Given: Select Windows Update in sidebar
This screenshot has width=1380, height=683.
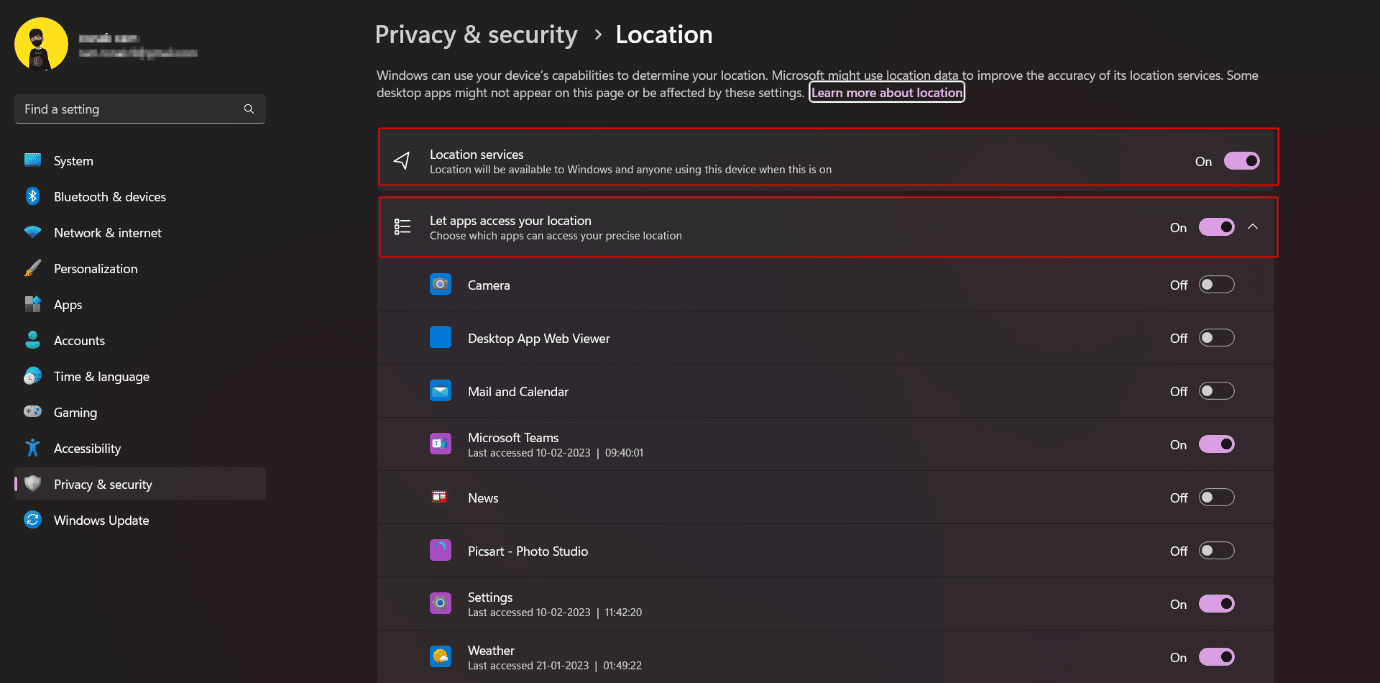Looking at the screenshot, I should click(140, 520).
